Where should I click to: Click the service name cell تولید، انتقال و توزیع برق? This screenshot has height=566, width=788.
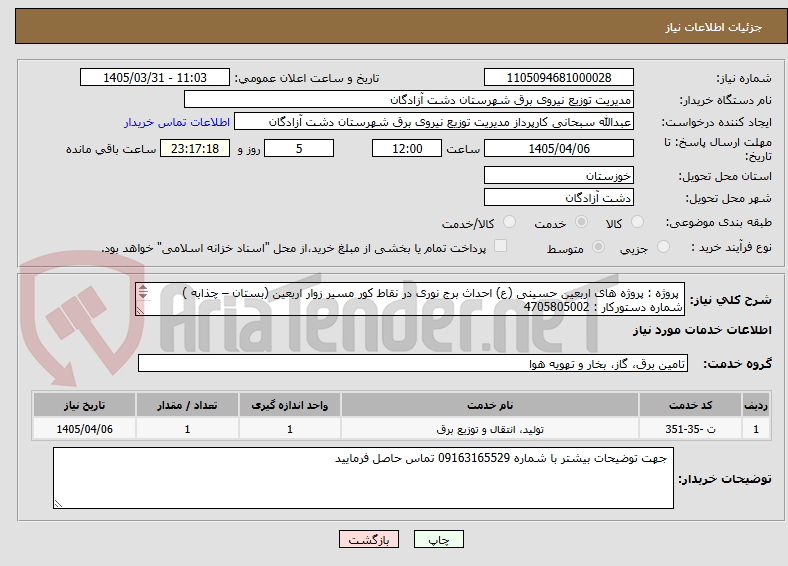[x=490, y=429]
